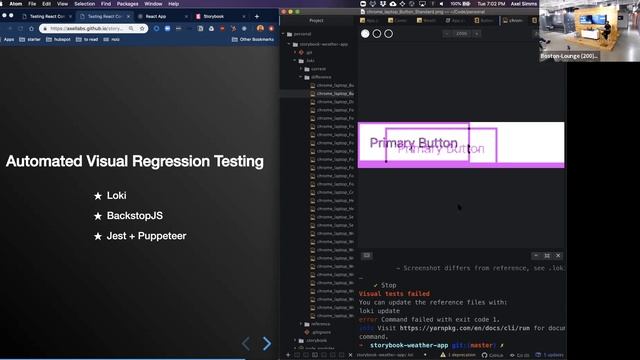Maximize the terminal panel
The width and height of the screenshot is (640, 360).
click(547, 256)
